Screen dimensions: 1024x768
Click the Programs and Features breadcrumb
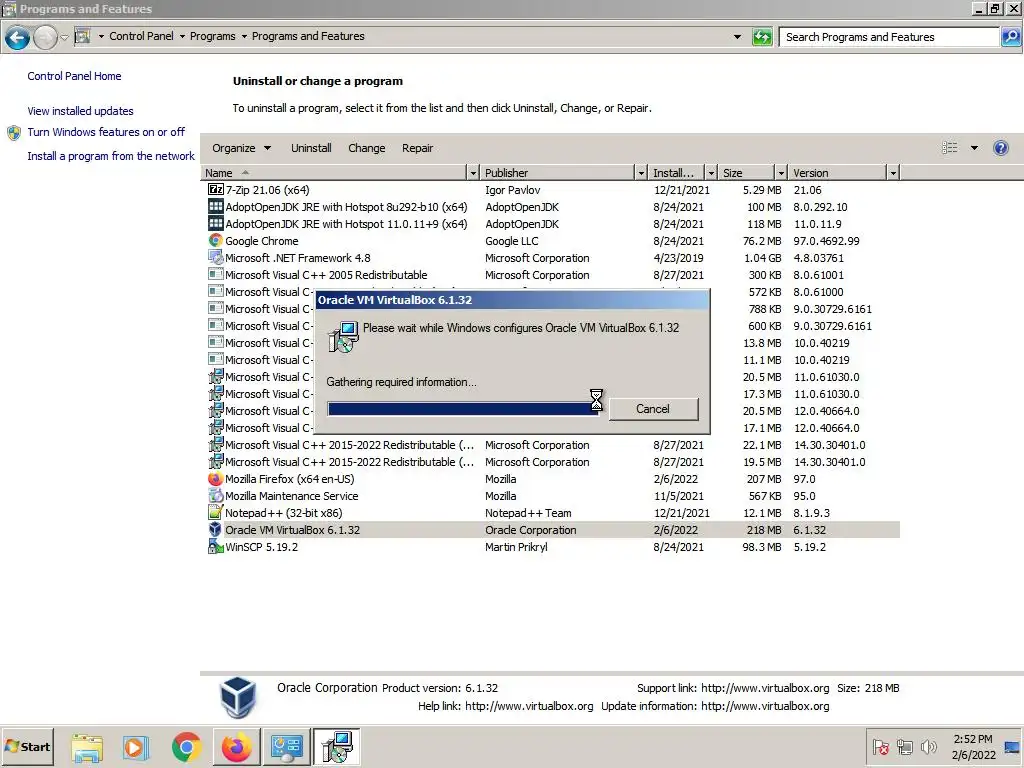pos(308,36)
